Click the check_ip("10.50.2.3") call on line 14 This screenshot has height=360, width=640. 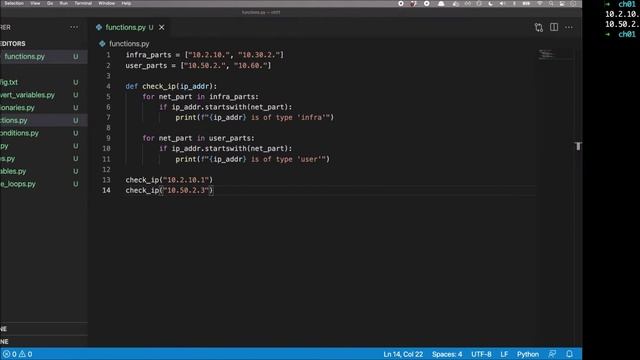[169, 190]
